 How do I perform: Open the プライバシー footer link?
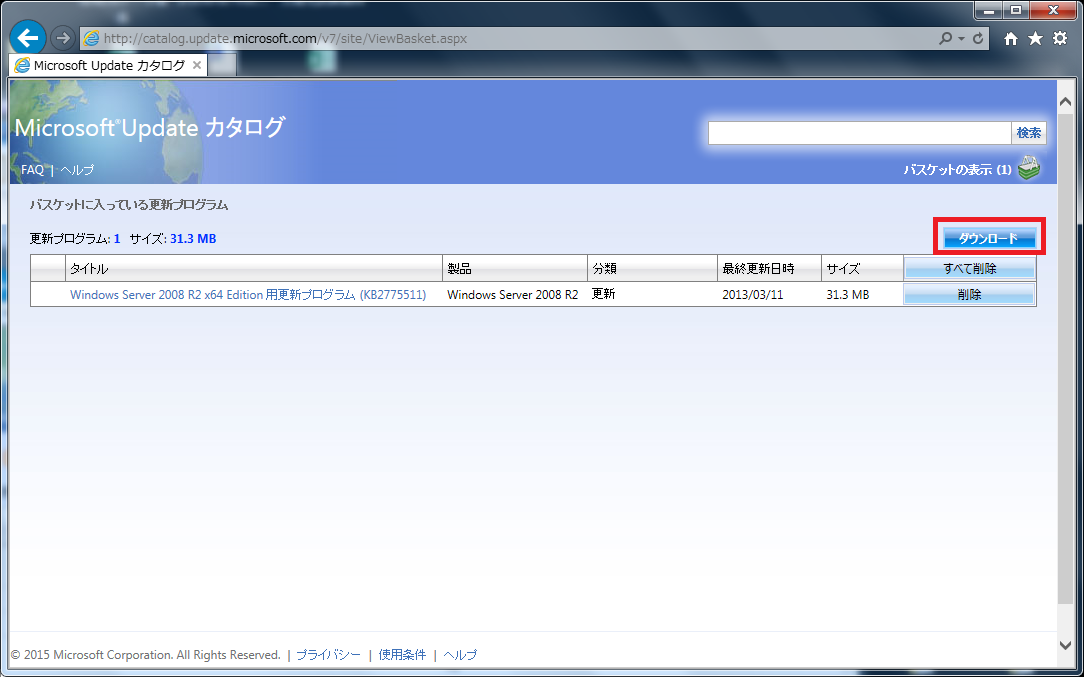pos(328,655)
